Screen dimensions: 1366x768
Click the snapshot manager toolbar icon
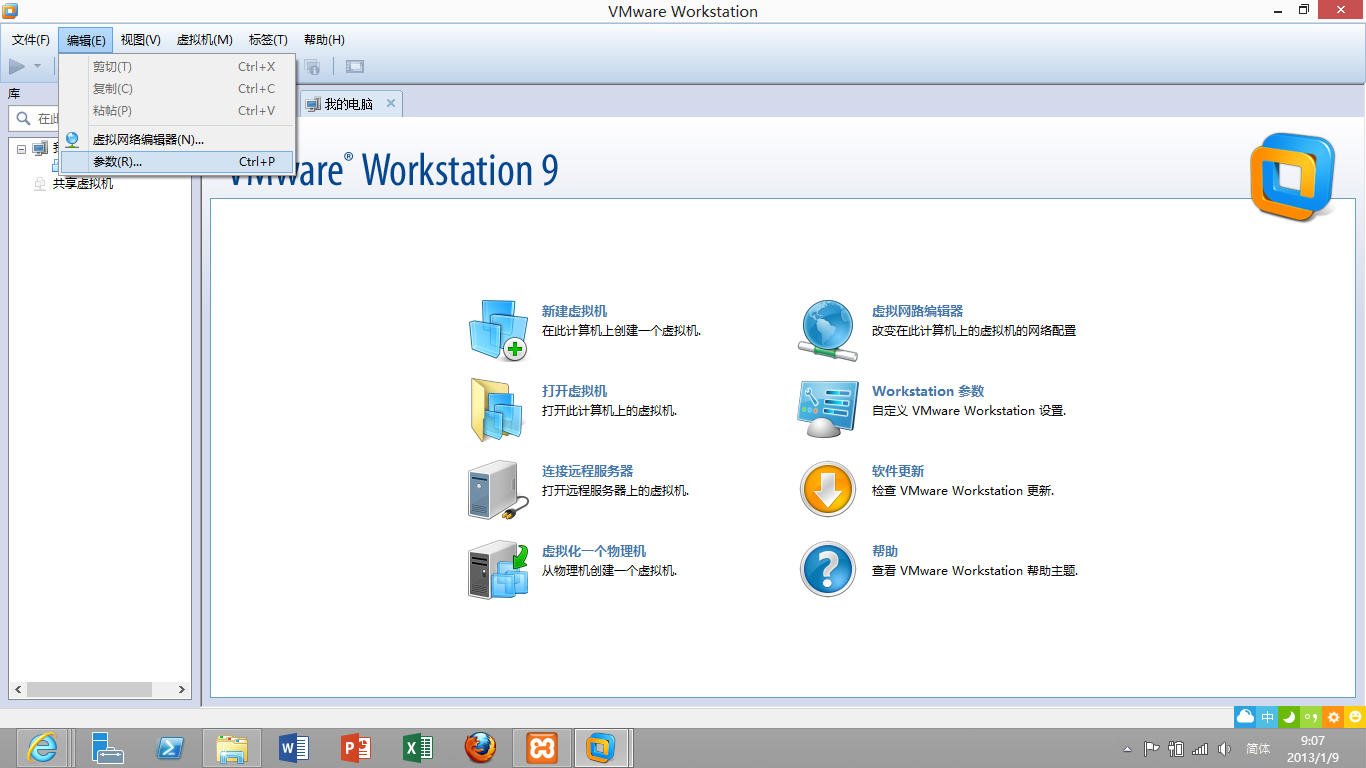[313, 67]
